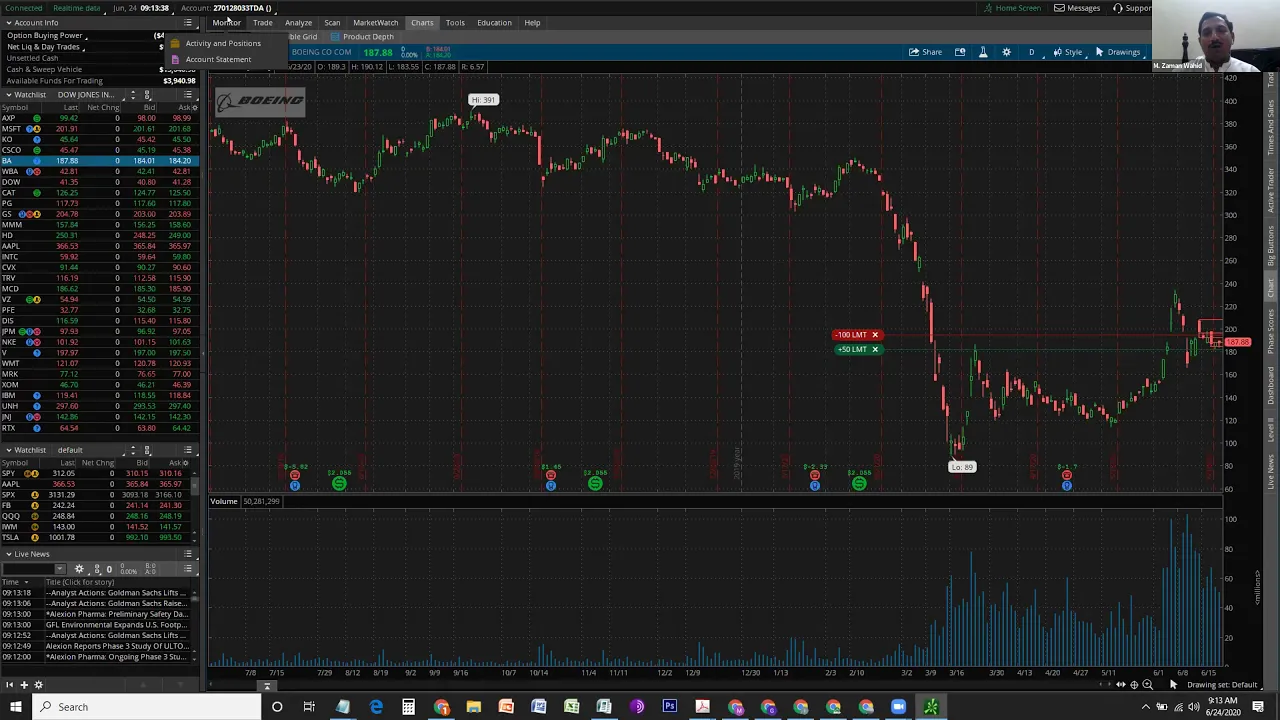
Task: Click the chart zoom magnifier icon
Action: click(1147, 685)
